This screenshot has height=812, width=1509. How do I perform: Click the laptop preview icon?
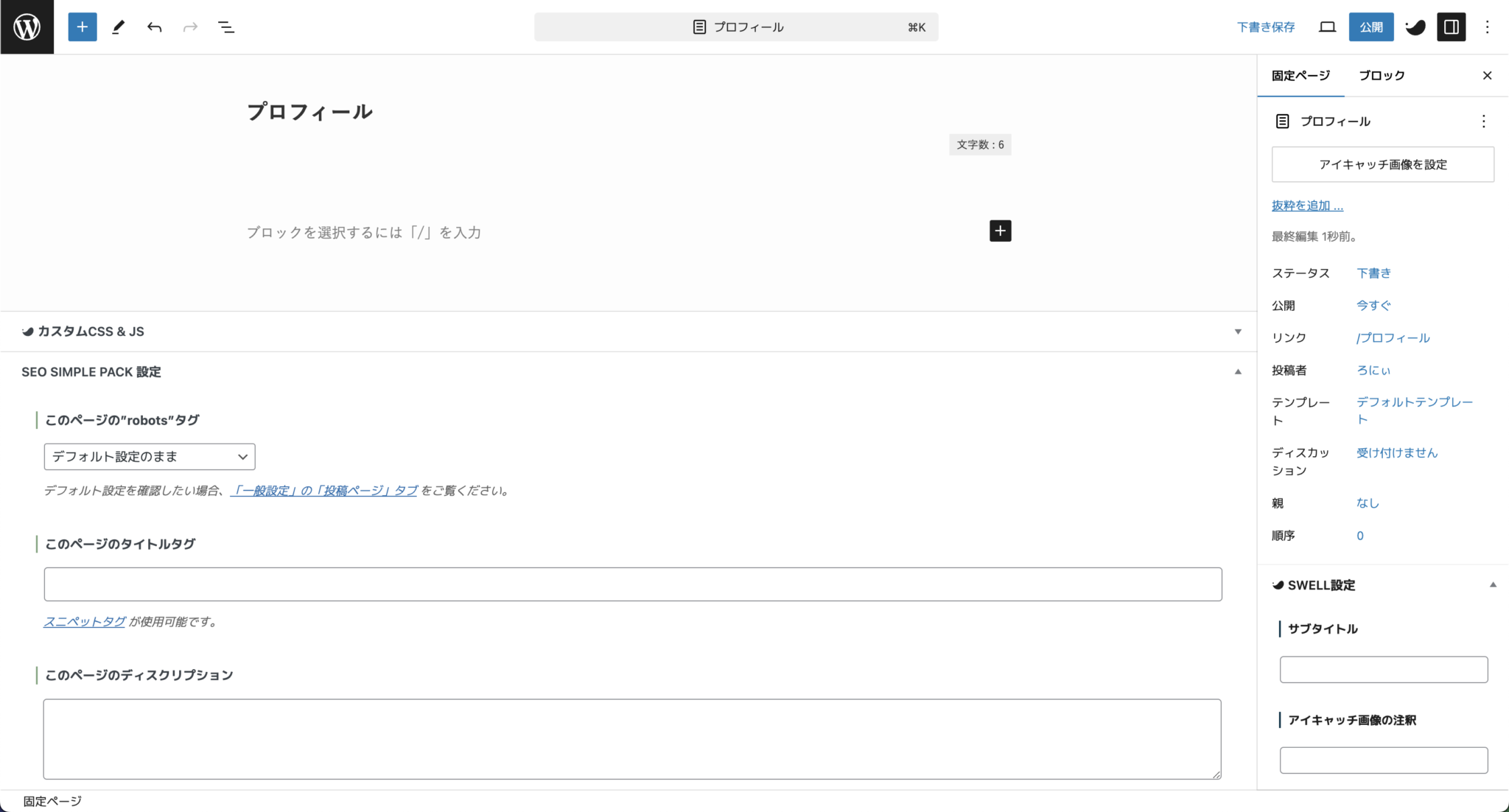tap(1327, 27)
